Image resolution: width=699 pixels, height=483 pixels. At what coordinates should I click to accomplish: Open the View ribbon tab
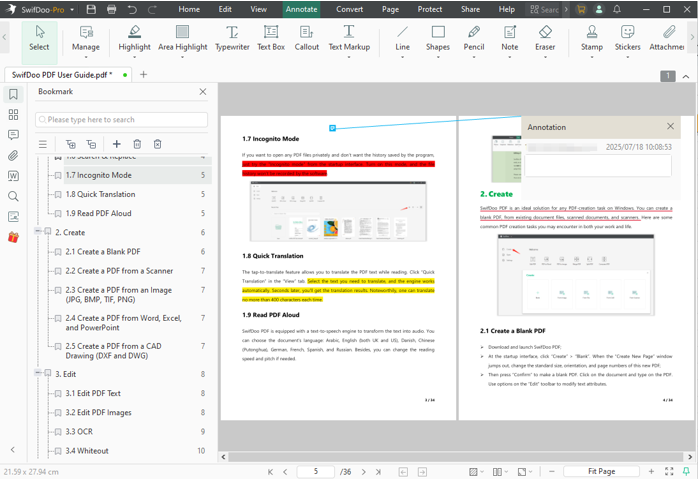point(258,9)
